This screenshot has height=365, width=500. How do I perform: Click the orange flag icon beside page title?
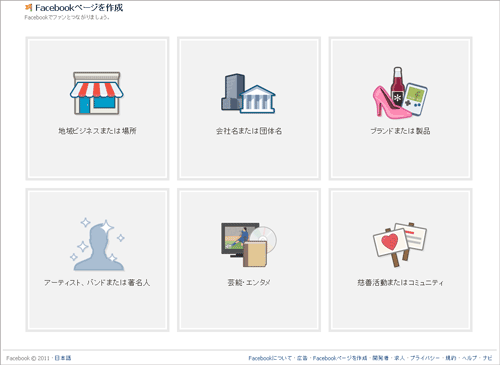29,7
